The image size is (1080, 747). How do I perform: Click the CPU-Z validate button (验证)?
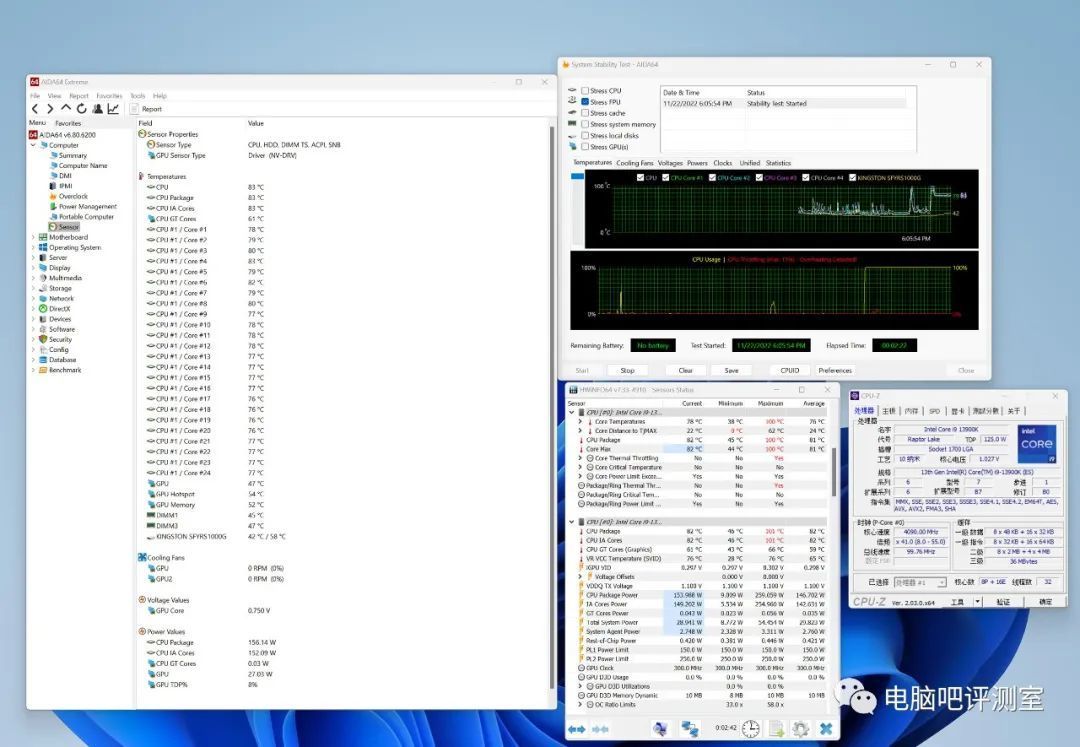(x=1004, y=602)
